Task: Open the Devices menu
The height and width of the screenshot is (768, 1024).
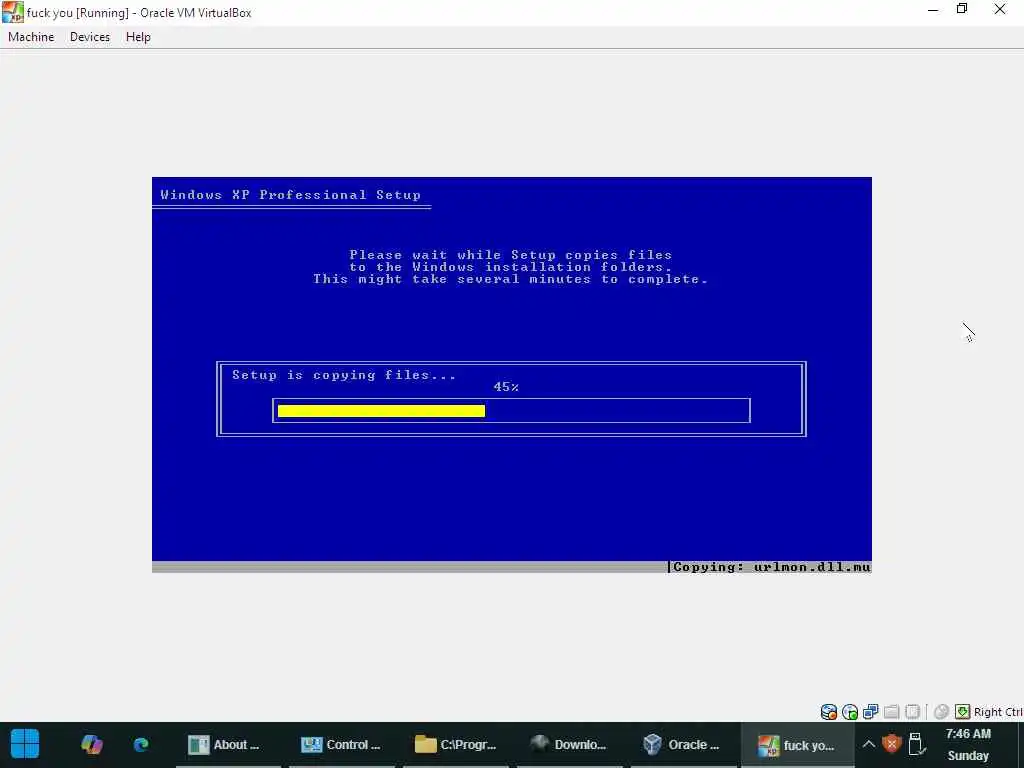Action: (89, 37)
